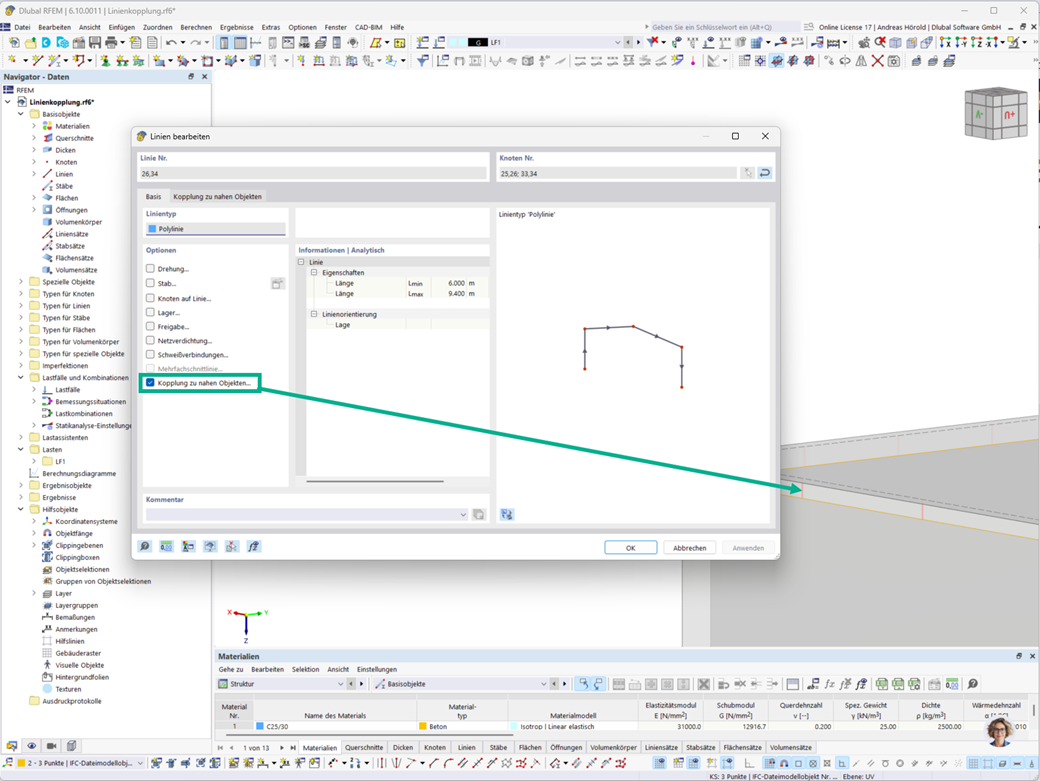Click the Save icon in main toolbar

(95, 42)
